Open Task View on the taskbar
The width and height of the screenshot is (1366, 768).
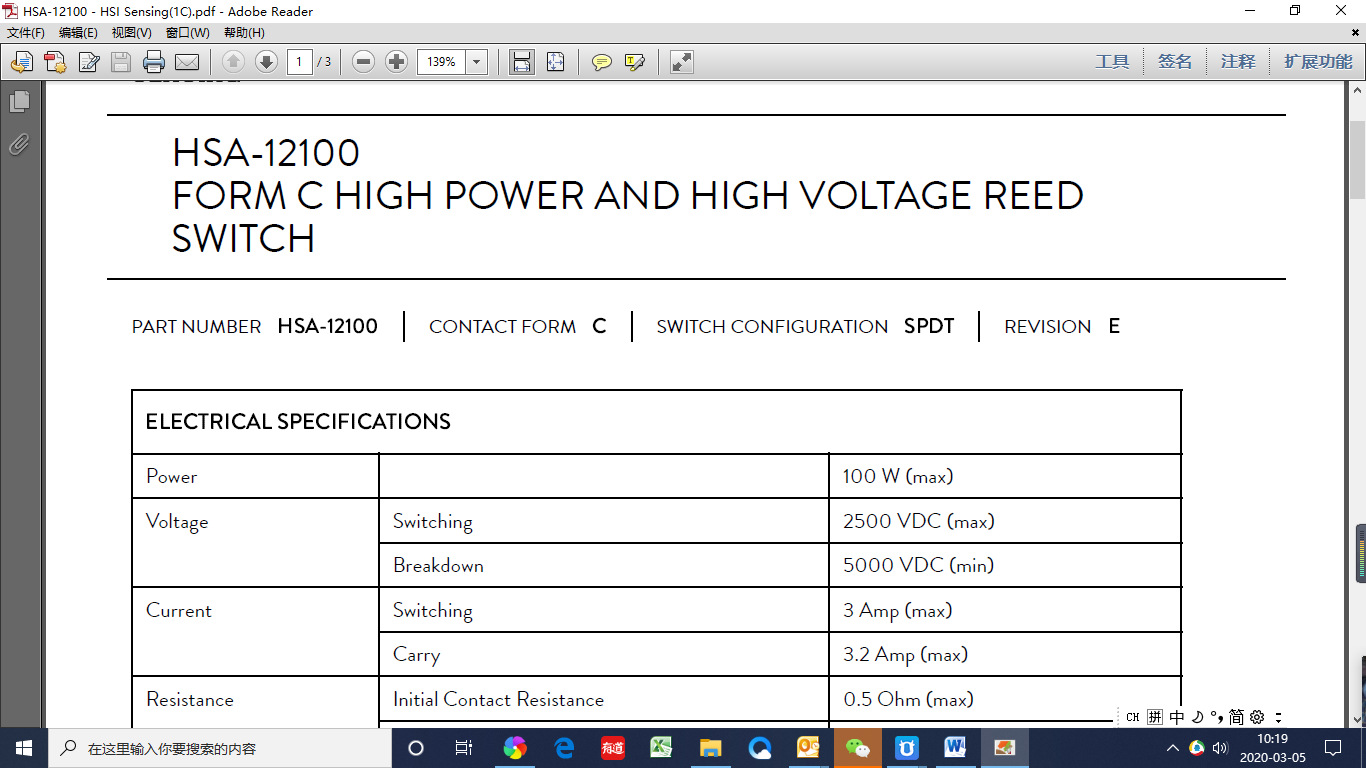click(464, 748)
